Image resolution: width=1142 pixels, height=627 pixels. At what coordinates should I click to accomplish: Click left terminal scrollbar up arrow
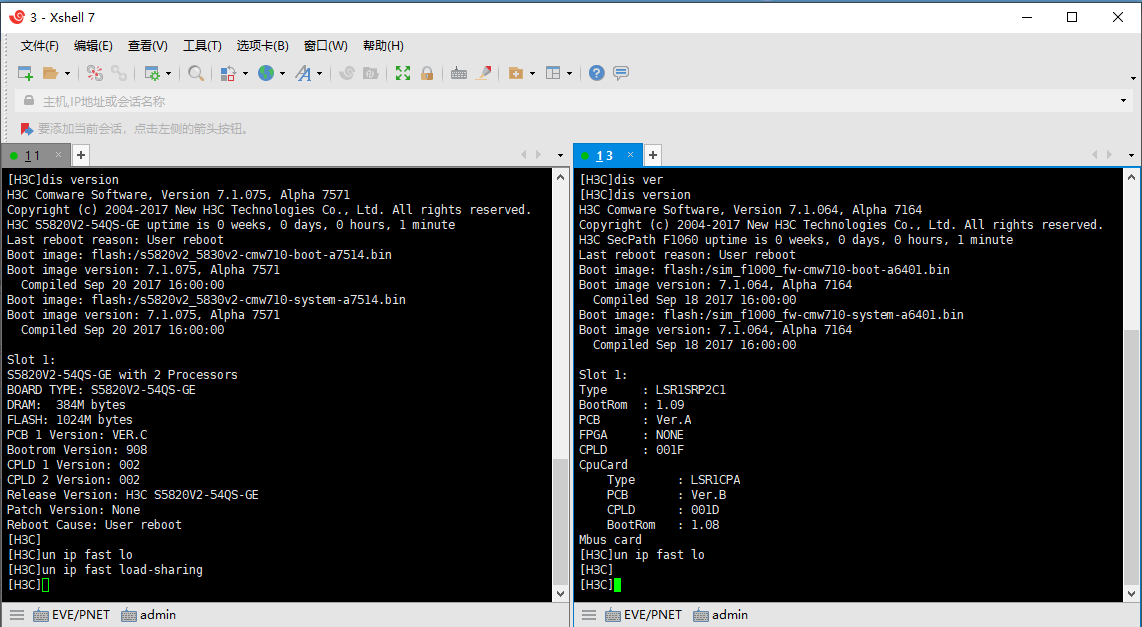click(560, 177)
